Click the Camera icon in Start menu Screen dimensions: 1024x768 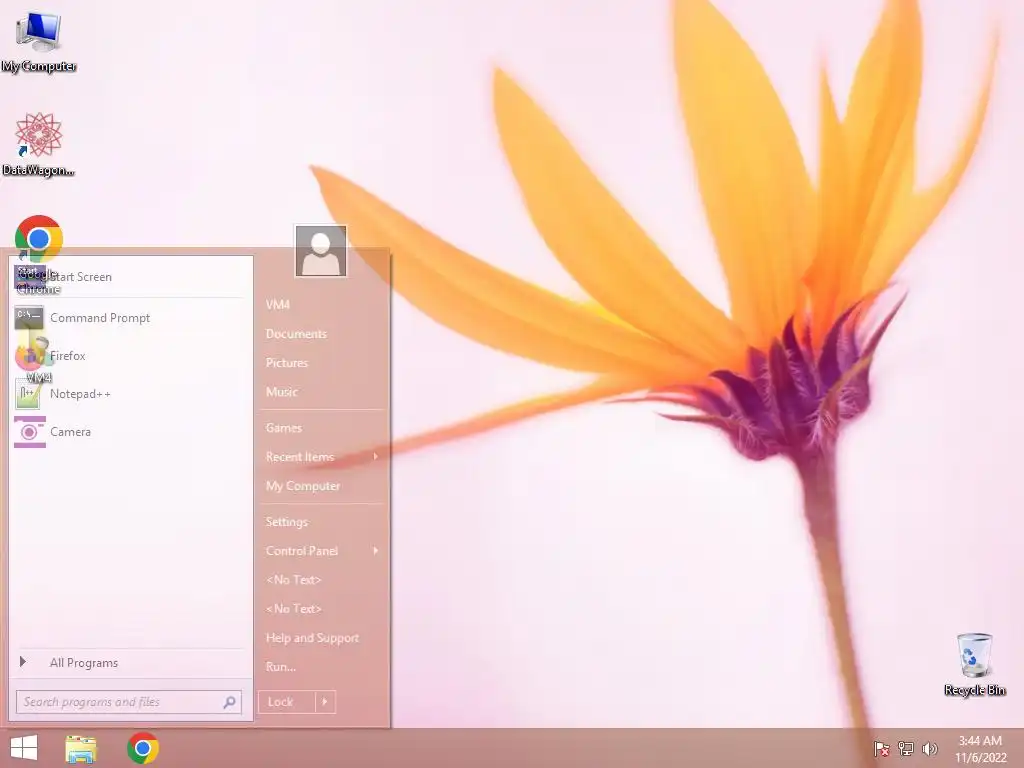point(29,432)
